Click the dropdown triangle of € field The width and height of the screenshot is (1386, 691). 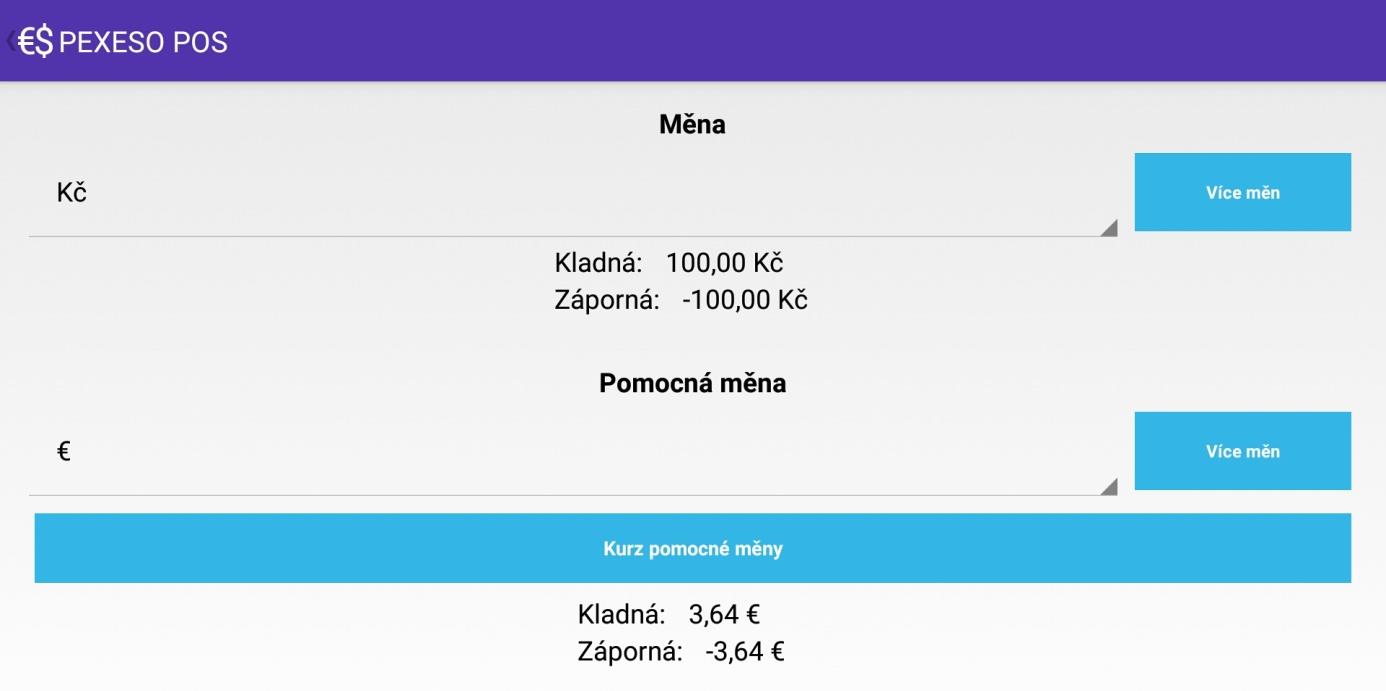tap(1108, 487)
